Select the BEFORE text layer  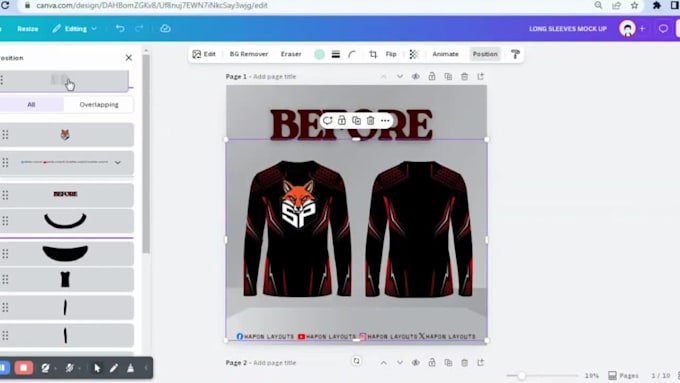click(66, 194)
